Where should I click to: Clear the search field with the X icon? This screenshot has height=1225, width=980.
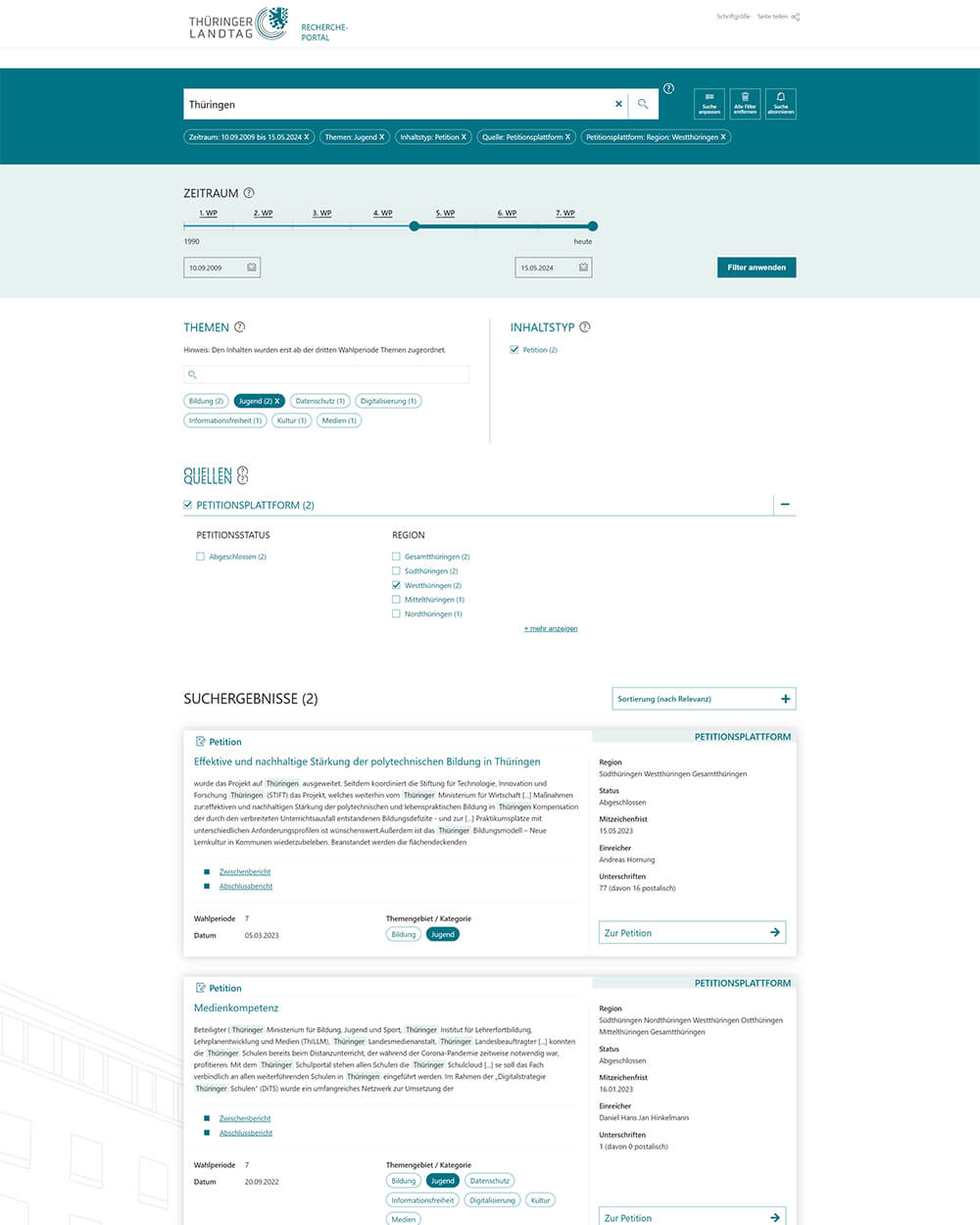point(618,104)
